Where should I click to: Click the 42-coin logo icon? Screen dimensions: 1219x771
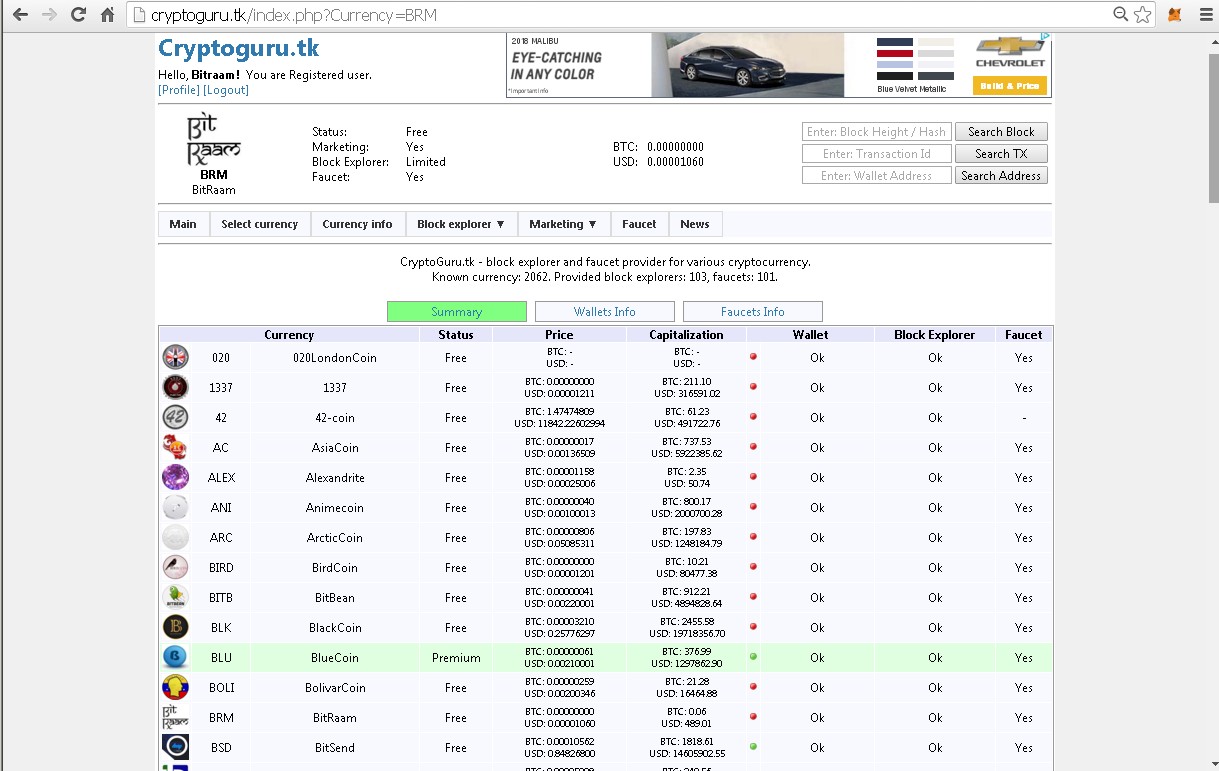tap(175, 417)
